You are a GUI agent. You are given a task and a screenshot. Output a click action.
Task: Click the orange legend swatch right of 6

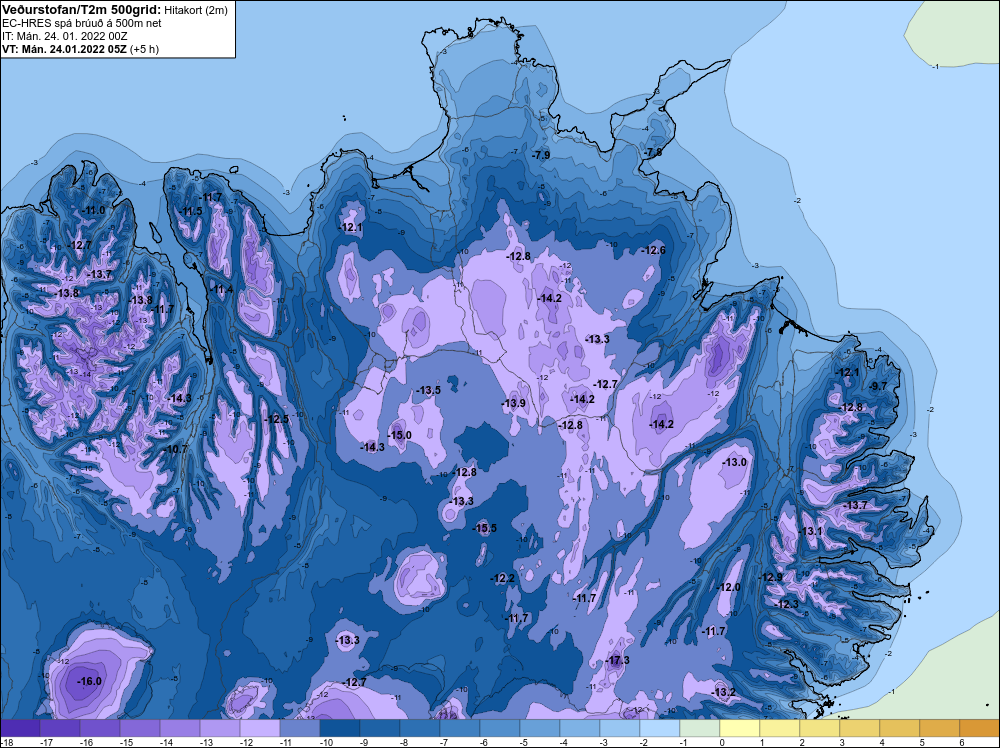[980, 728]
